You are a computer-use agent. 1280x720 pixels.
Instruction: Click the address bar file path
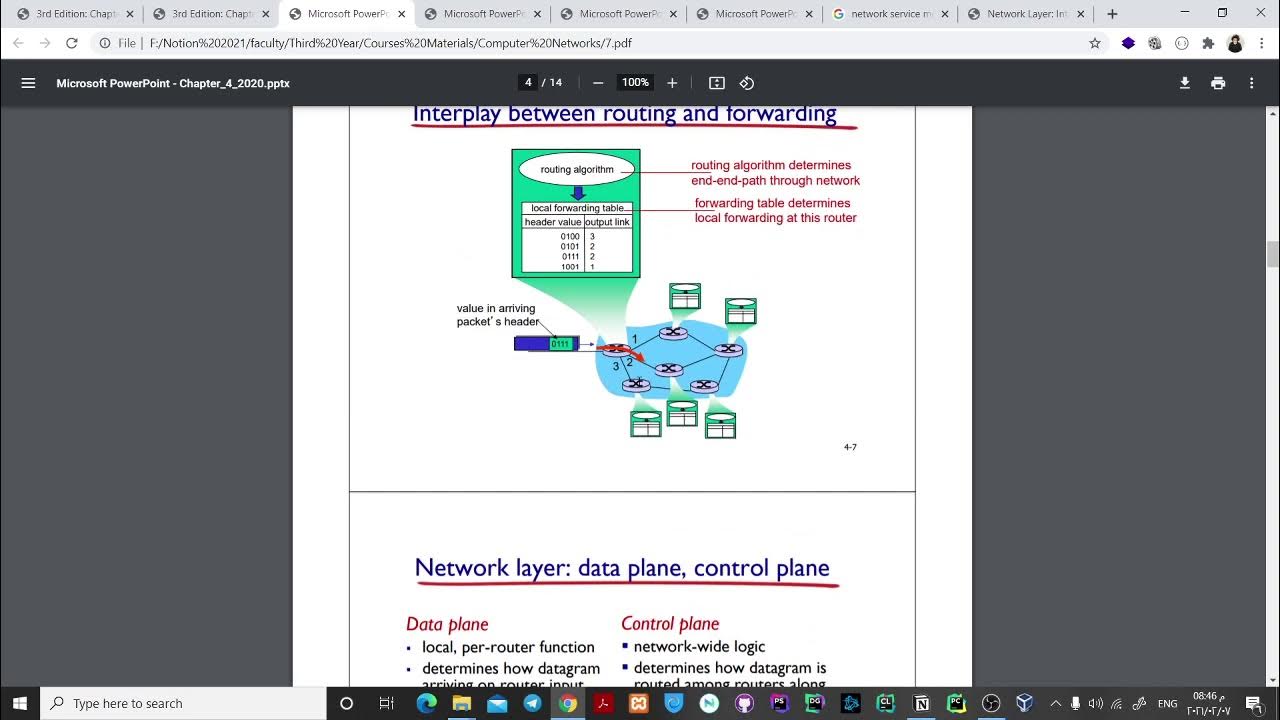[390, 43]
